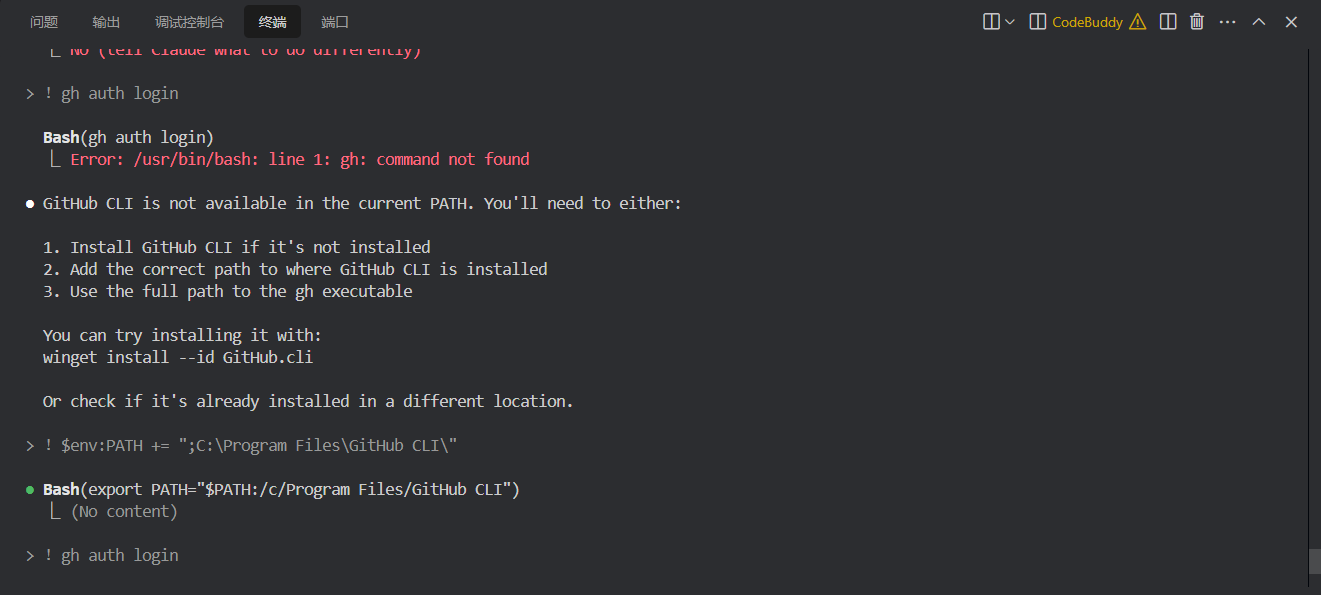Switch to the 输出 output tab
1321x595 pixels.
pyautogui.click(x=106, y=22)
